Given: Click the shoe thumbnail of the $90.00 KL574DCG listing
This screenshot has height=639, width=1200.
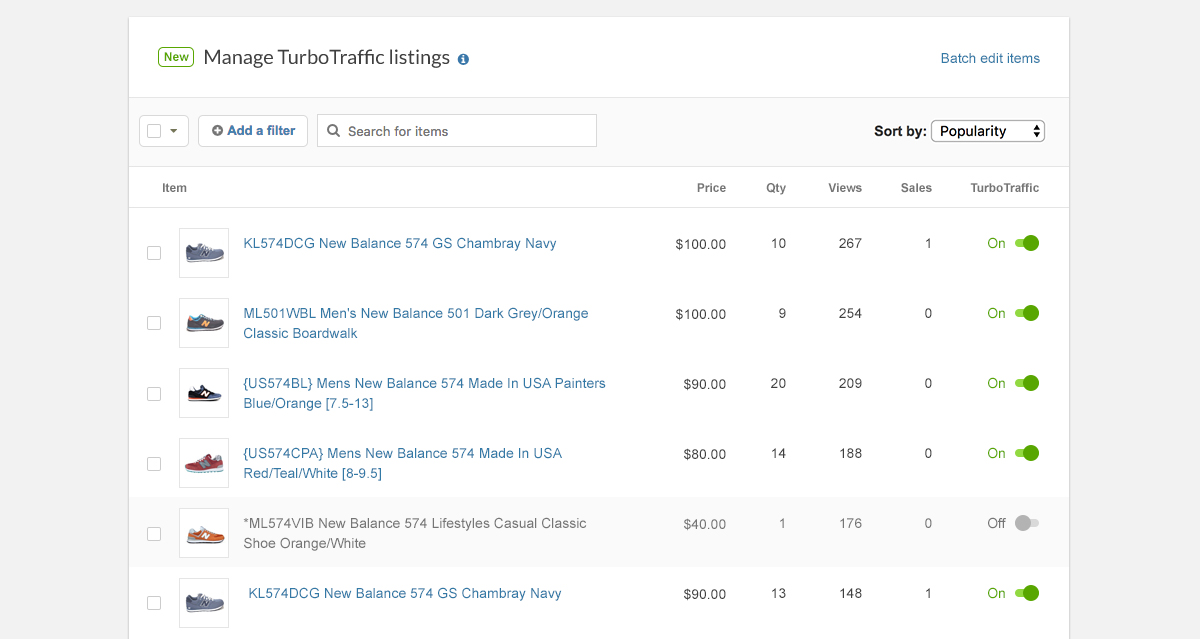Looking at the screenshot, I should point(204,603).
